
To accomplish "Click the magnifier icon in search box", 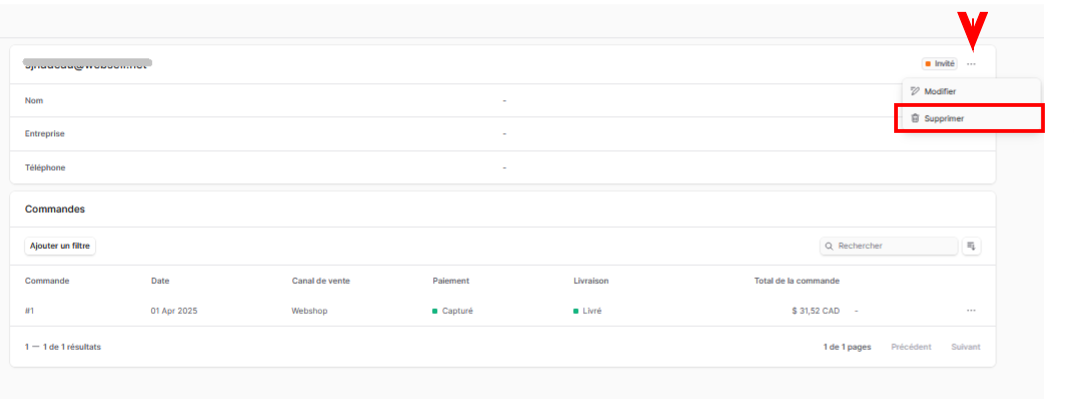I will pos(829,246).
